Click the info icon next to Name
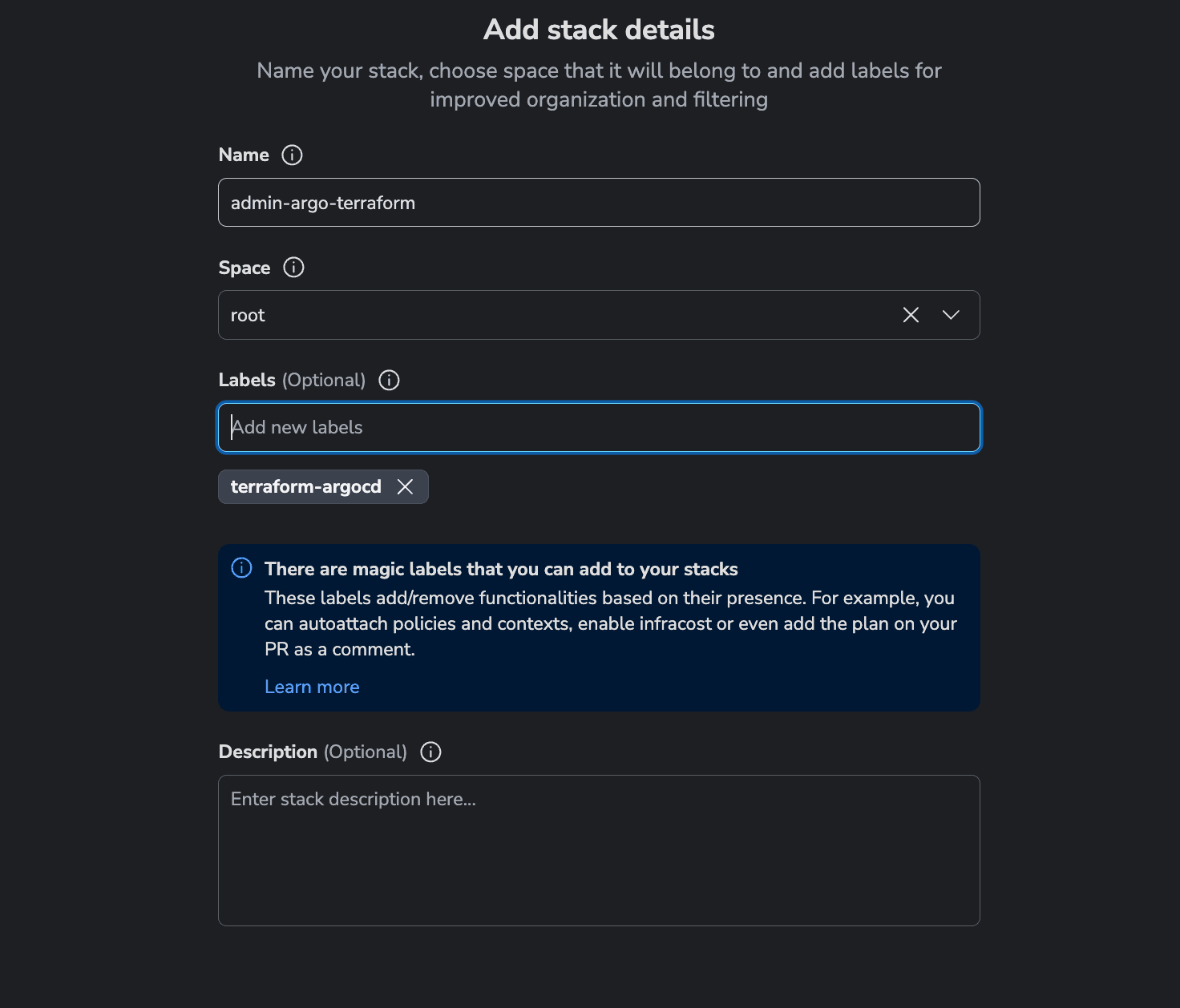The image size is (1180, 1008). pyautogui.click(x=292, y=155)
